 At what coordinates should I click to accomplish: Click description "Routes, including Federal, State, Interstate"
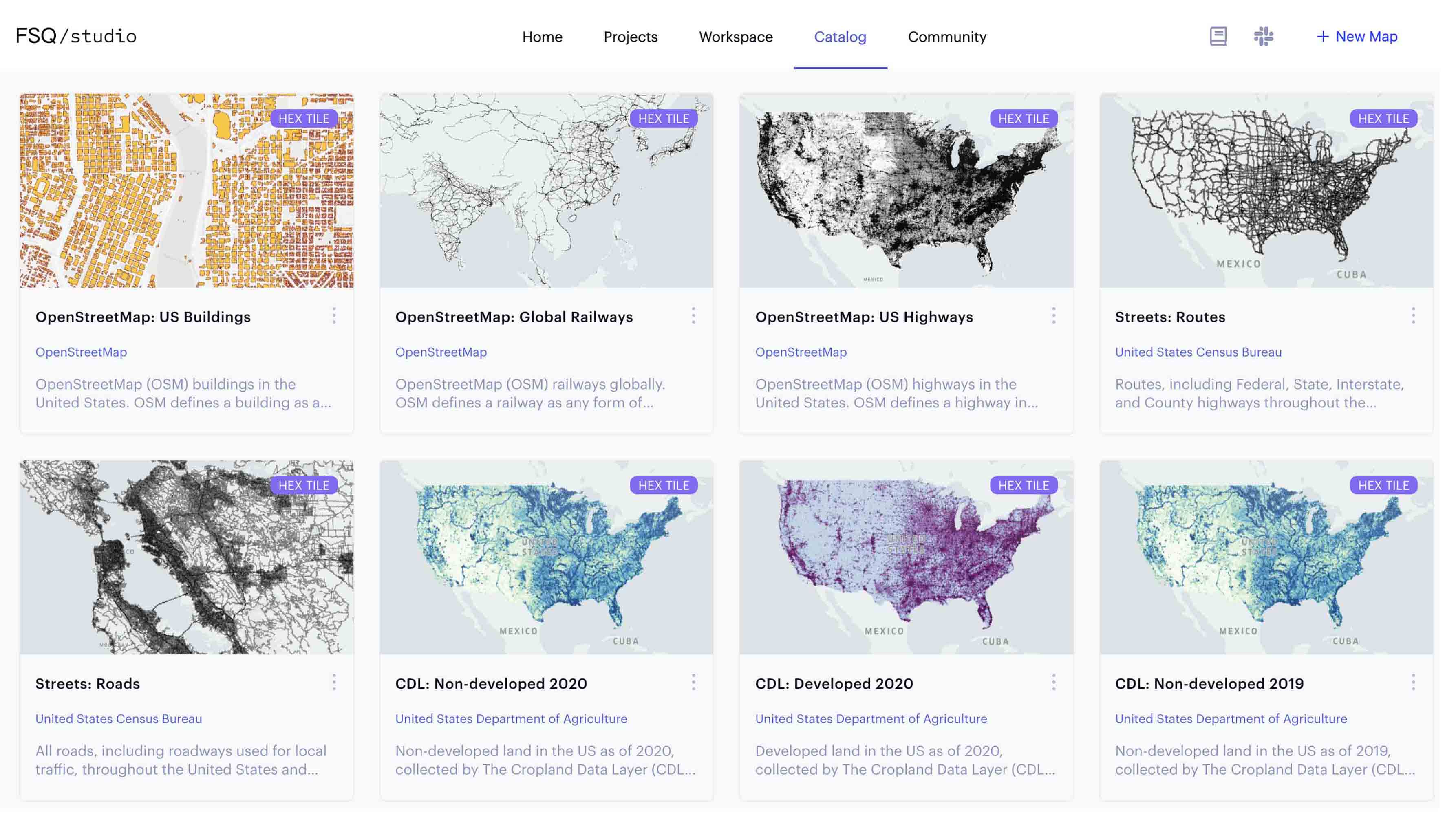coord(1259,394)
